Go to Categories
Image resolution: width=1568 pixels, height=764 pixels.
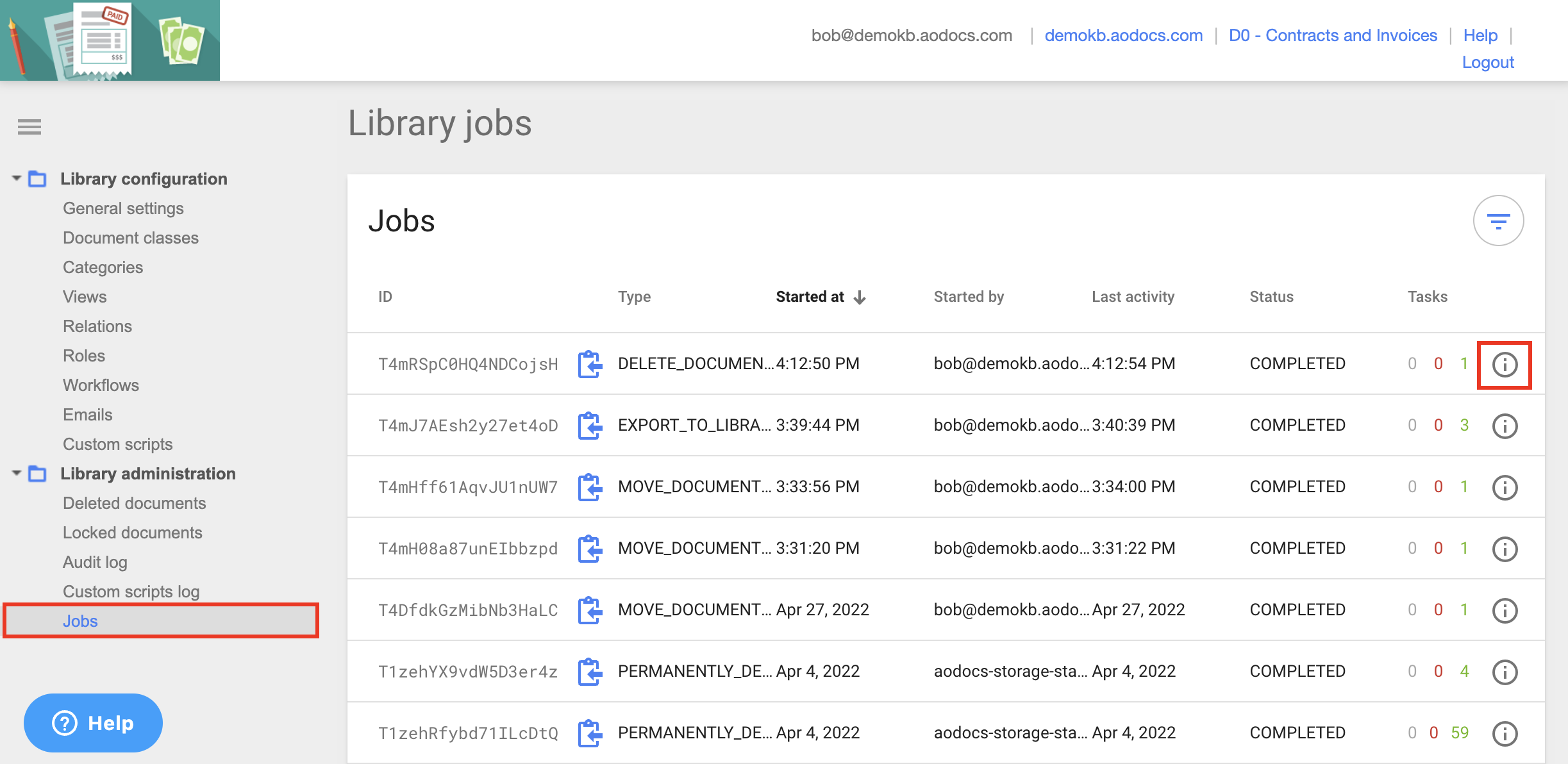click(103, 267)
